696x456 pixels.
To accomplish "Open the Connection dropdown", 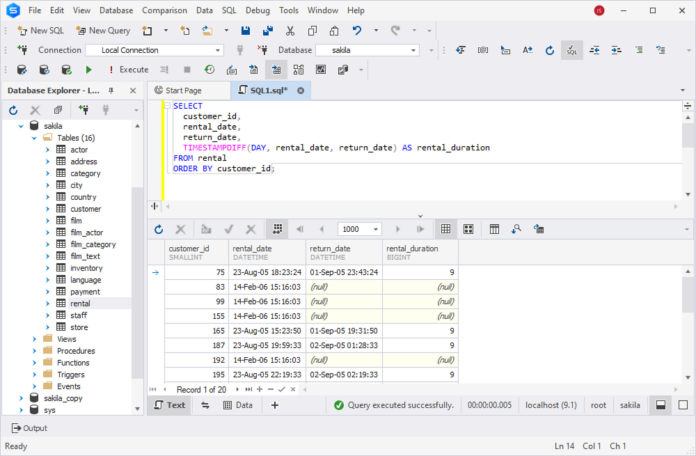I will coord(219,50).
